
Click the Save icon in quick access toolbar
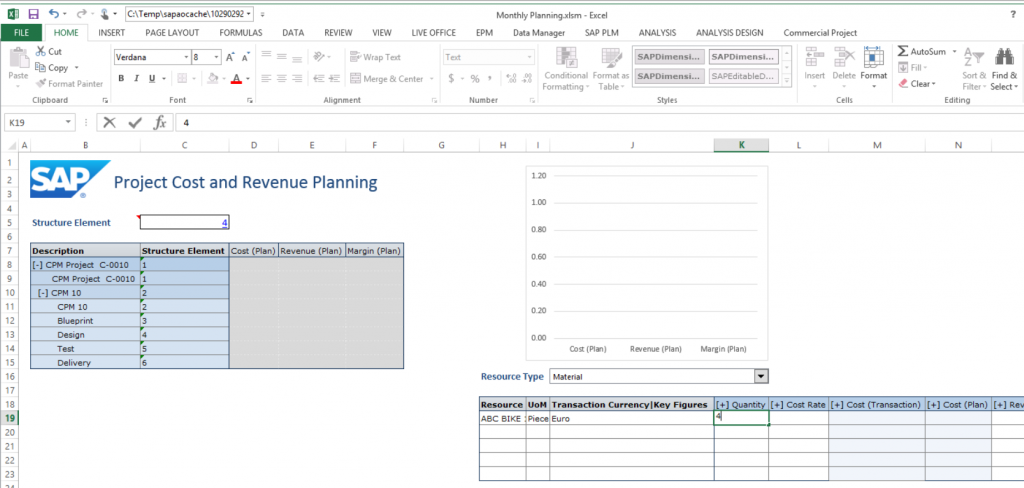pyautogui.click(x=34, y=14)
